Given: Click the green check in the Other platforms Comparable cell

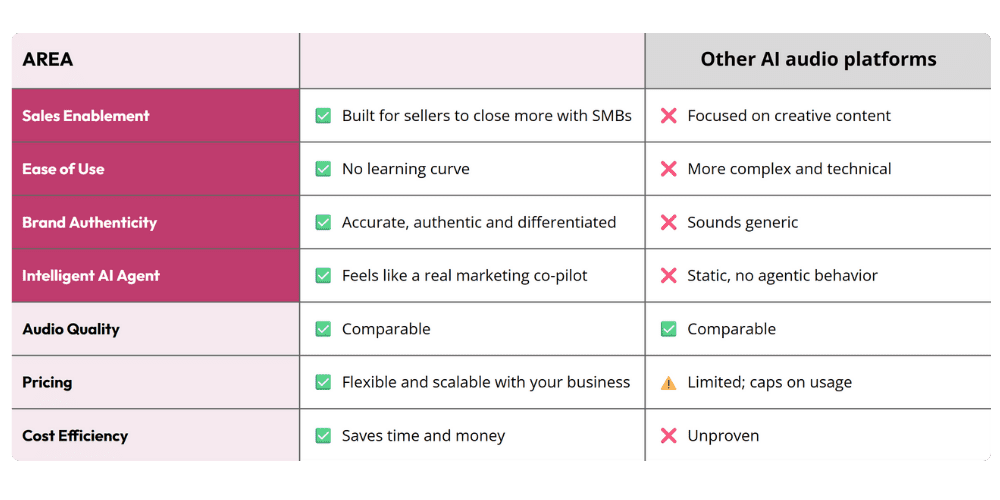Looking at the screenshot, I should [668, 329].
